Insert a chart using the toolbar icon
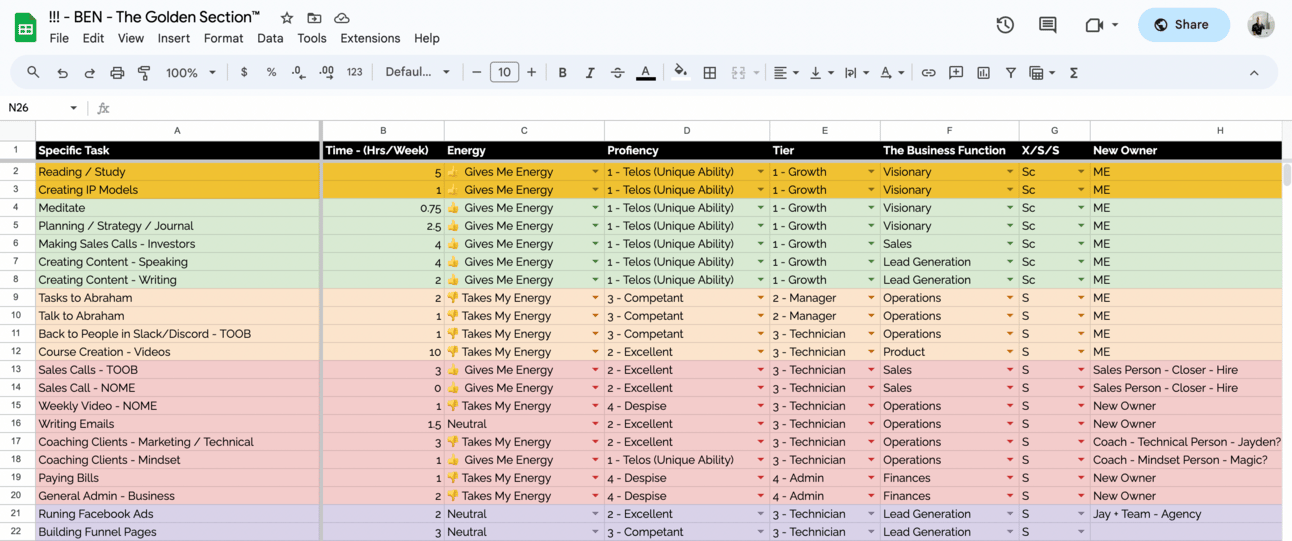 click(983, 73)
